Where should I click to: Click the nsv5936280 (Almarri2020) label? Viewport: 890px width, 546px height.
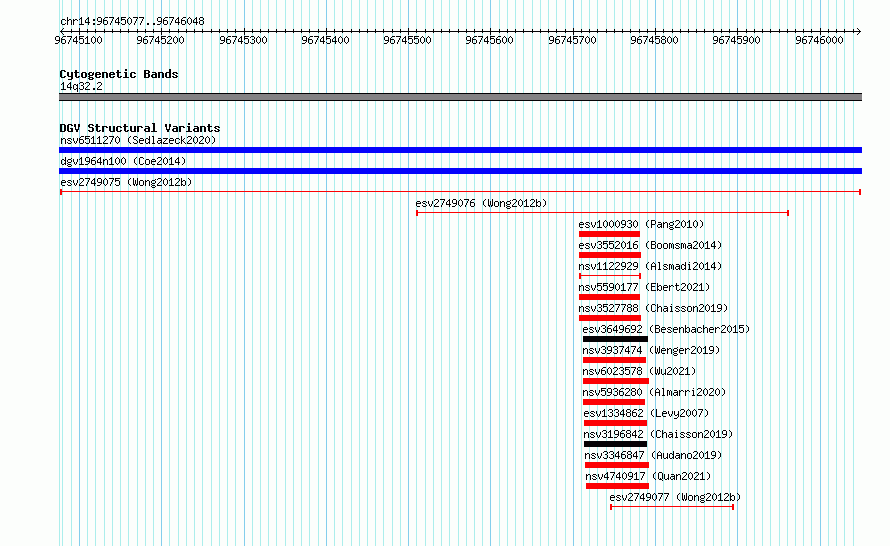coord(654,392)
